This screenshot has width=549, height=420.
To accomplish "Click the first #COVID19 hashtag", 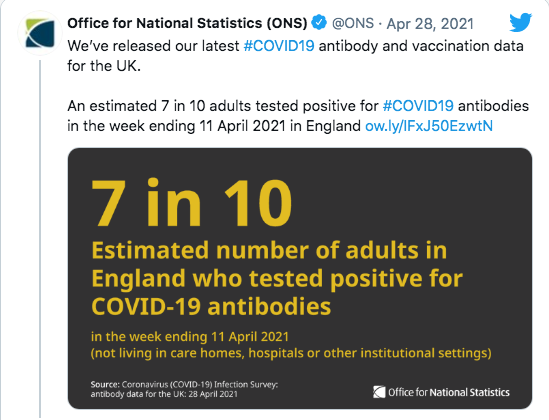I will 279,46.
